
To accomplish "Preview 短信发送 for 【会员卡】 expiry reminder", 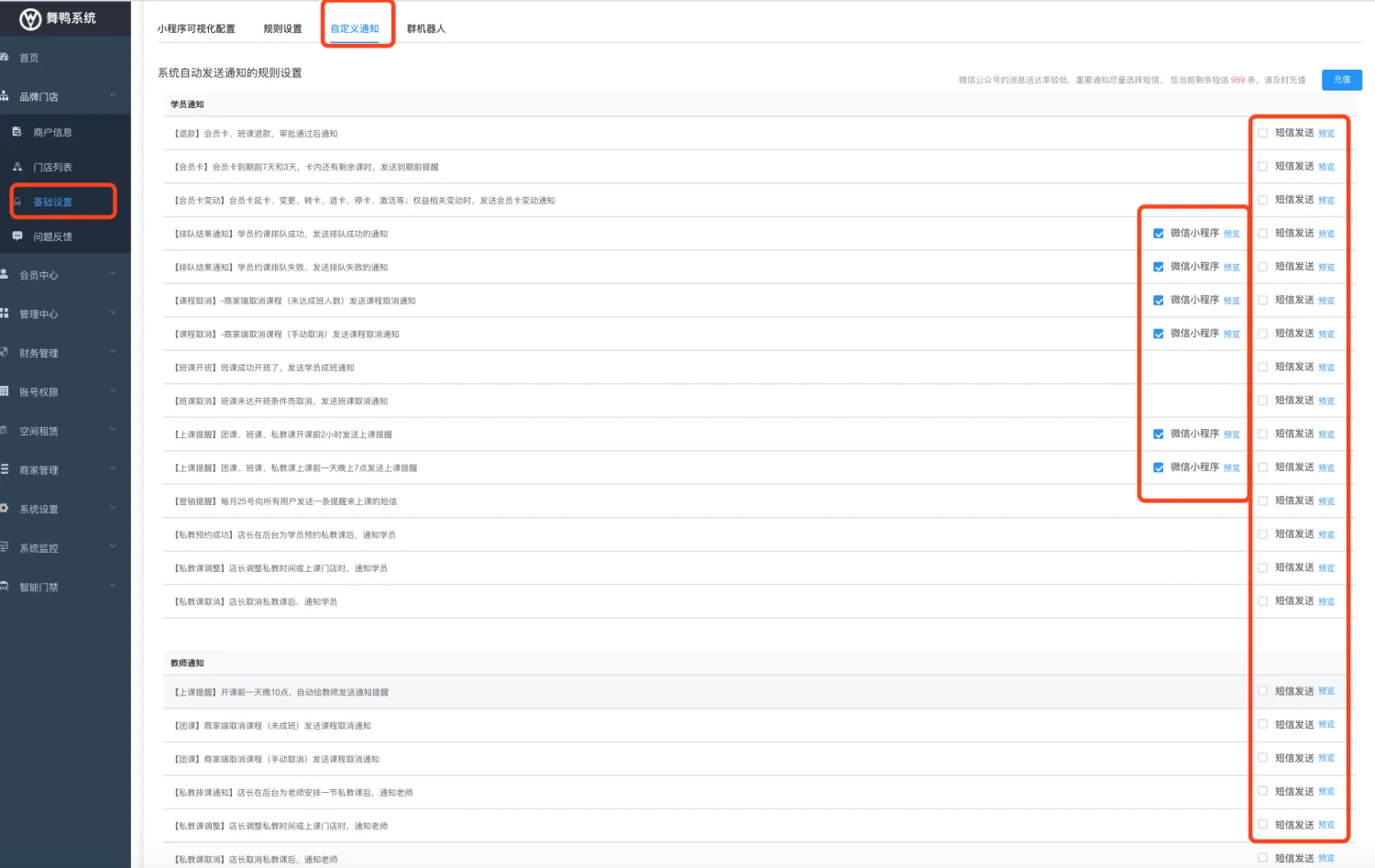I will pyautogui.click(x=1326, y=167).
